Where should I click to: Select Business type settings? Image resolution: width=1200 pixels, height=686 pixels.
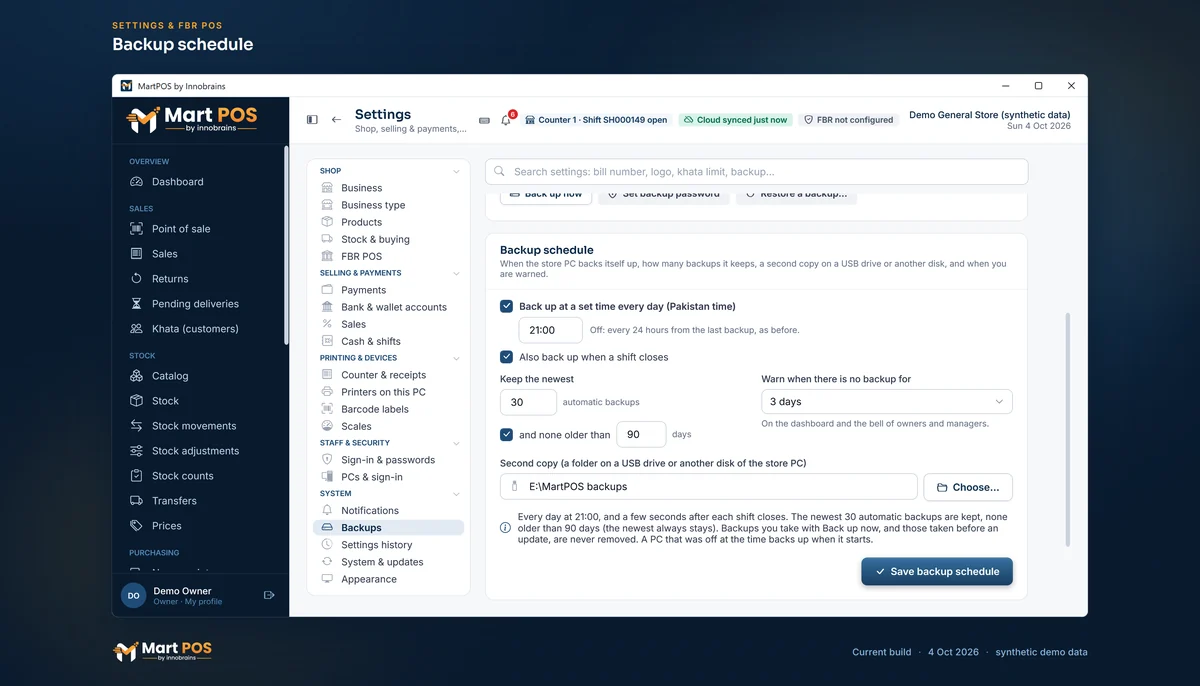tap(388, 205)
